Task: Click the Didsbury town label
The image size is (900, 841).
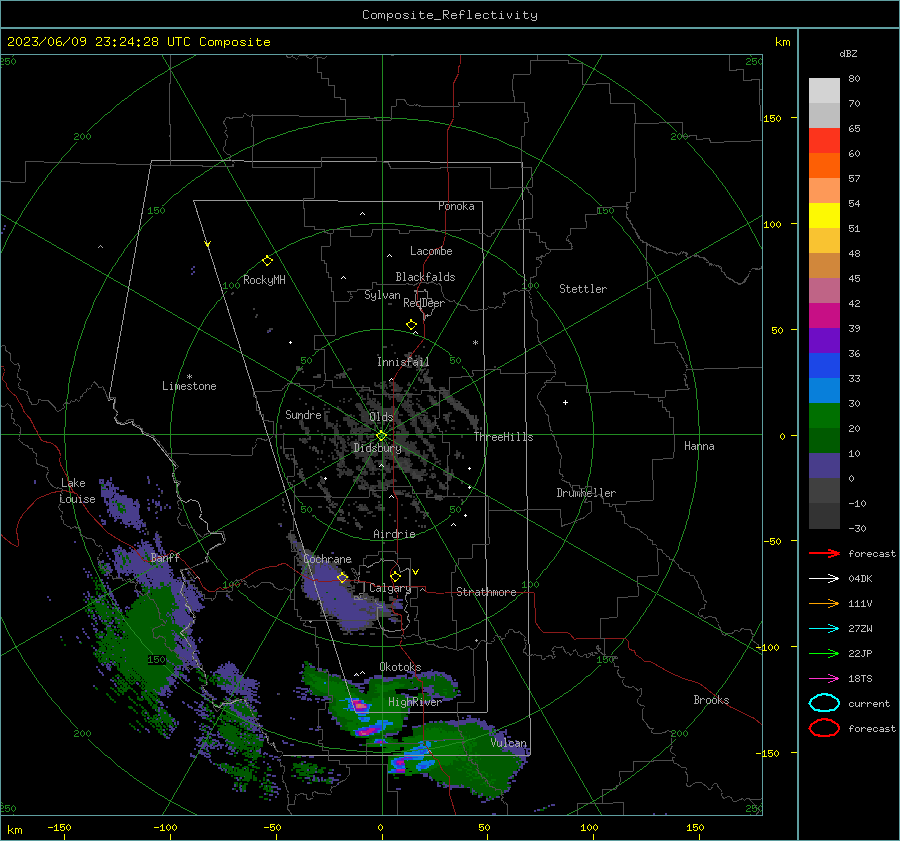Action: [378, 448]
